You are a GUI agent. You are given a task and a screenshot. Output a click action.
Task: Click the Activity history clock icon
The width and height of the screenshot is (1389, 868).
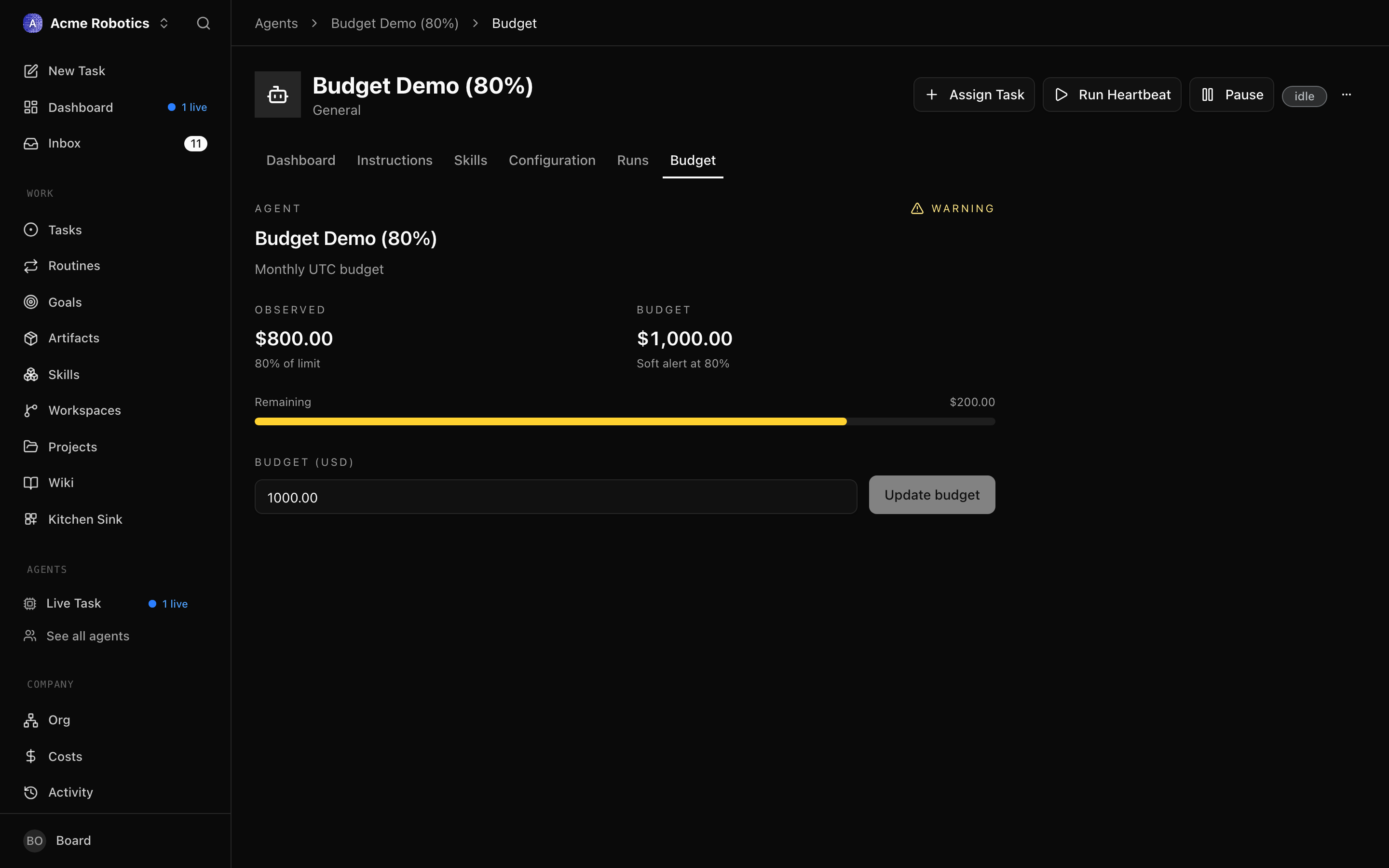[x=31, y=792]
